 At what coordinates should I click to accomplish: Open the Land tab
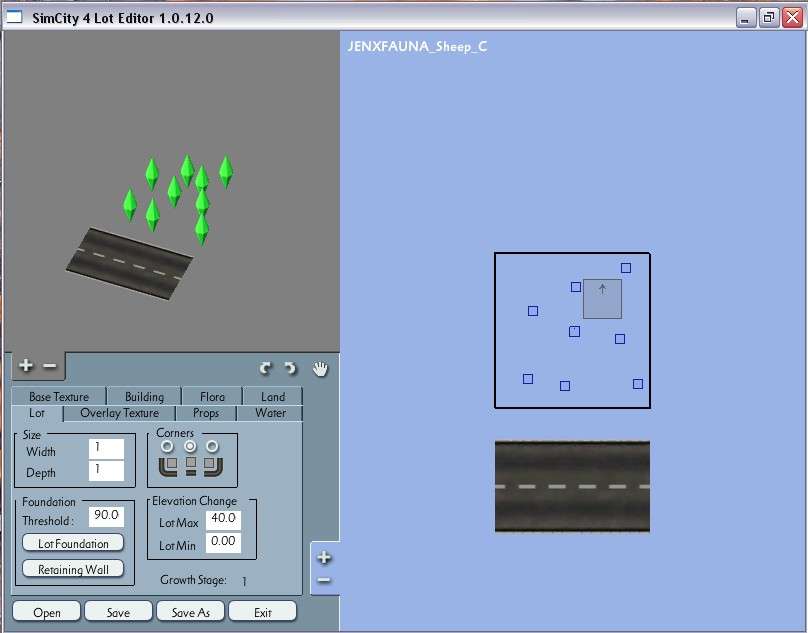273,396
